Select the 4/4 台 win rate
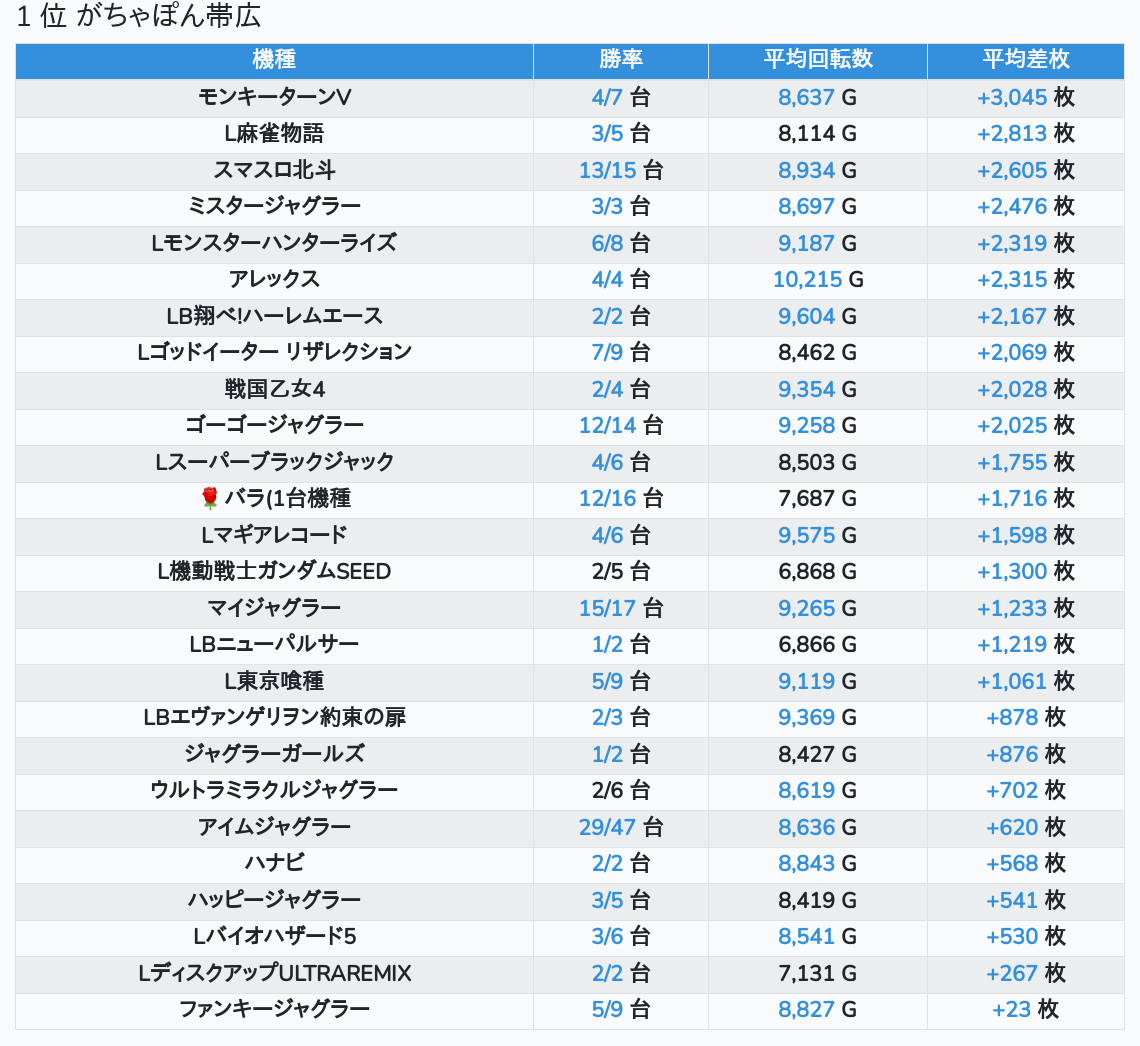Image resolution: width=1140 pixels, height=1046 pixels. tap(620, 279)
